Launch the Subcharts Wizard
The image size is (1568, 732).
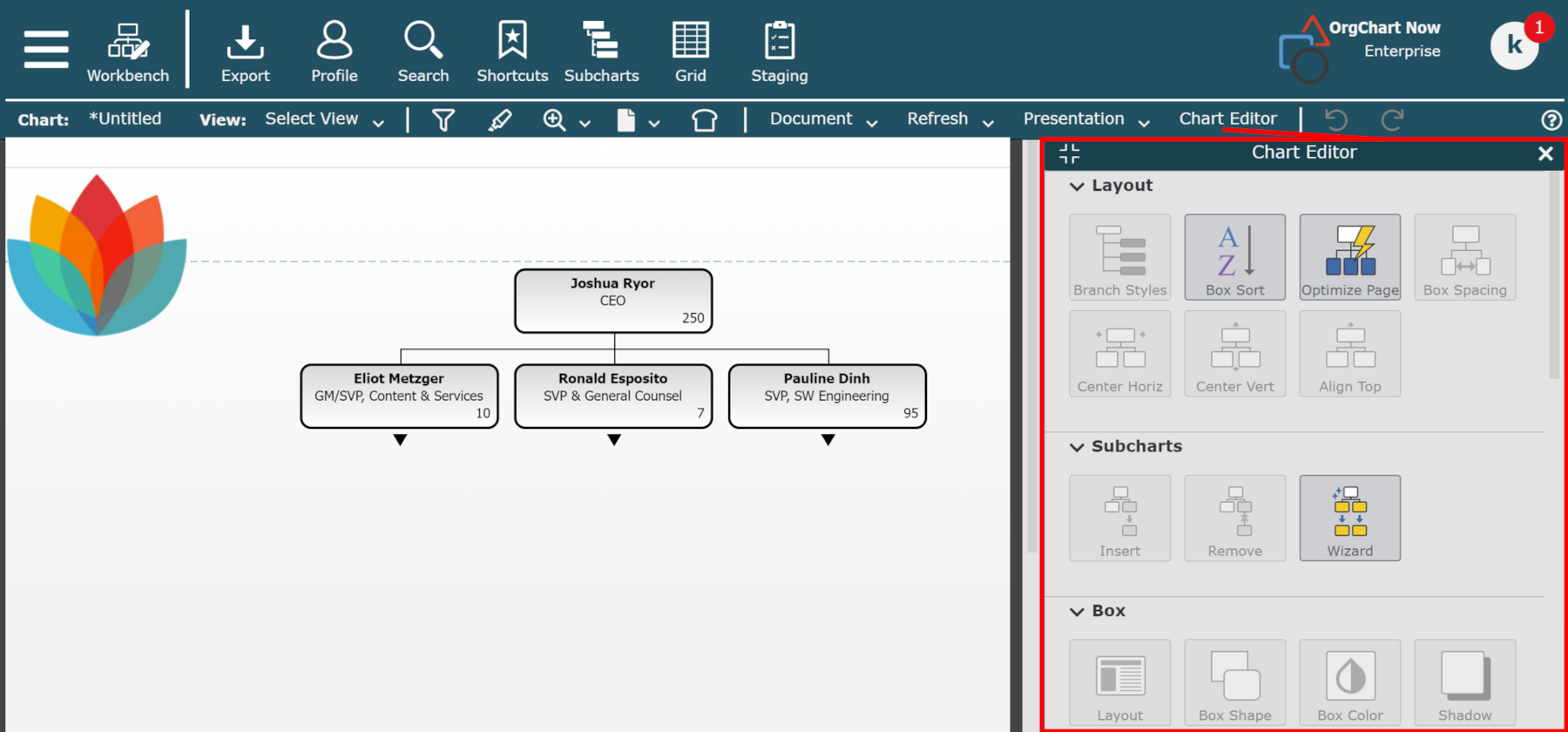pyautogui.click(x=1350, y=518)
